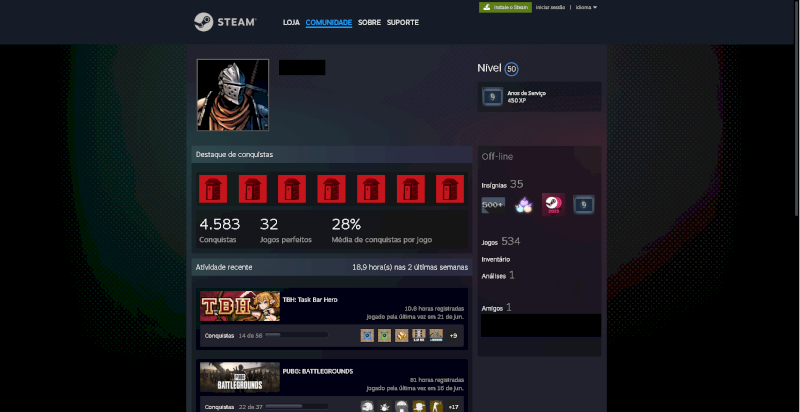Open the SOBRE page
800x412 pixels.
coord(369,22)
